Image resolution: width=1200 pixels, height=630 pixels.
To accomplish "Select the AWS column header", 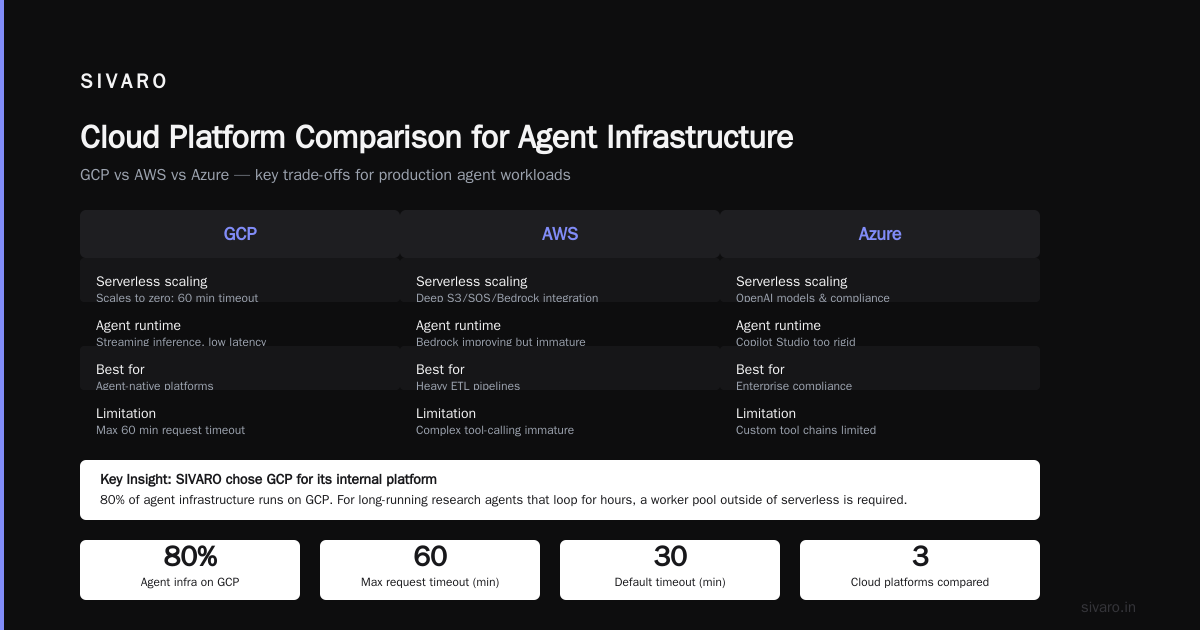I will 560,234.
